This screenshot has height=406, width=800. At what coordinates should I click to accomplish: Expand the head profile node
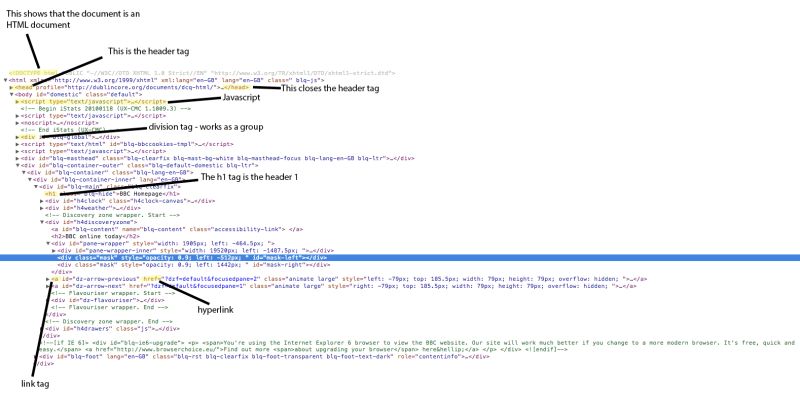[x=12, y=87]
